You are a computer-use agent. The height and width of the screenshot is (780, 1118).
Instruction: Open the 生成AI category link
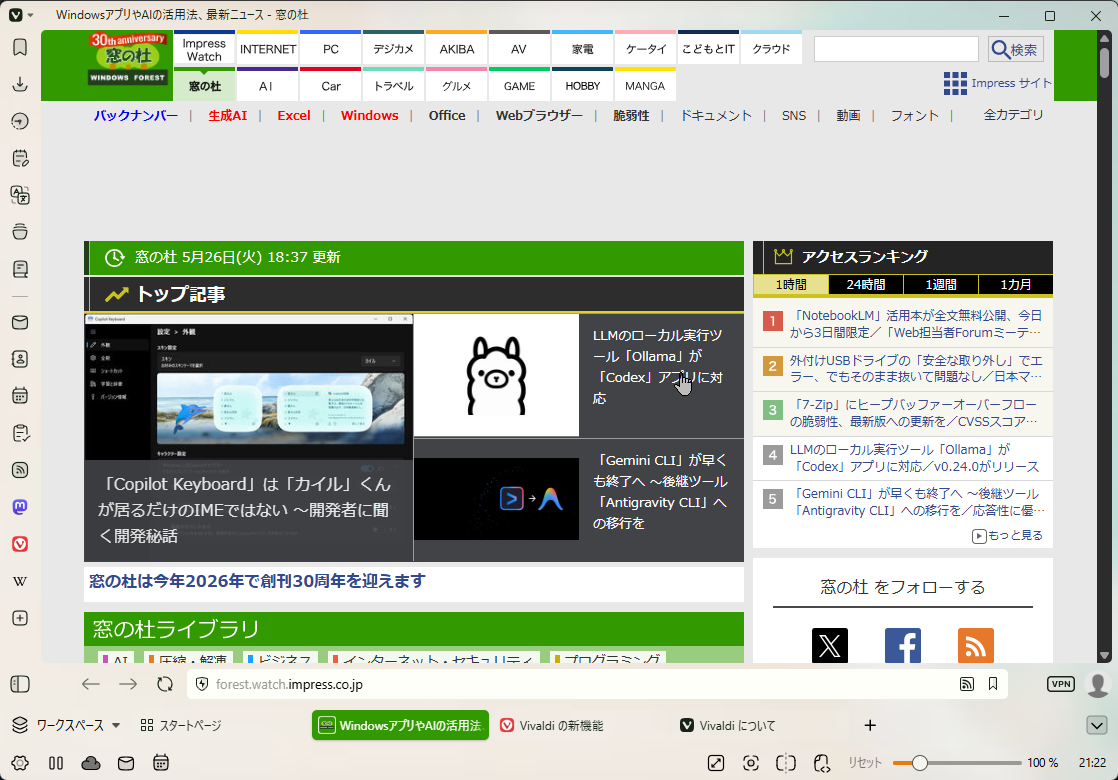[x=227, y=116]
